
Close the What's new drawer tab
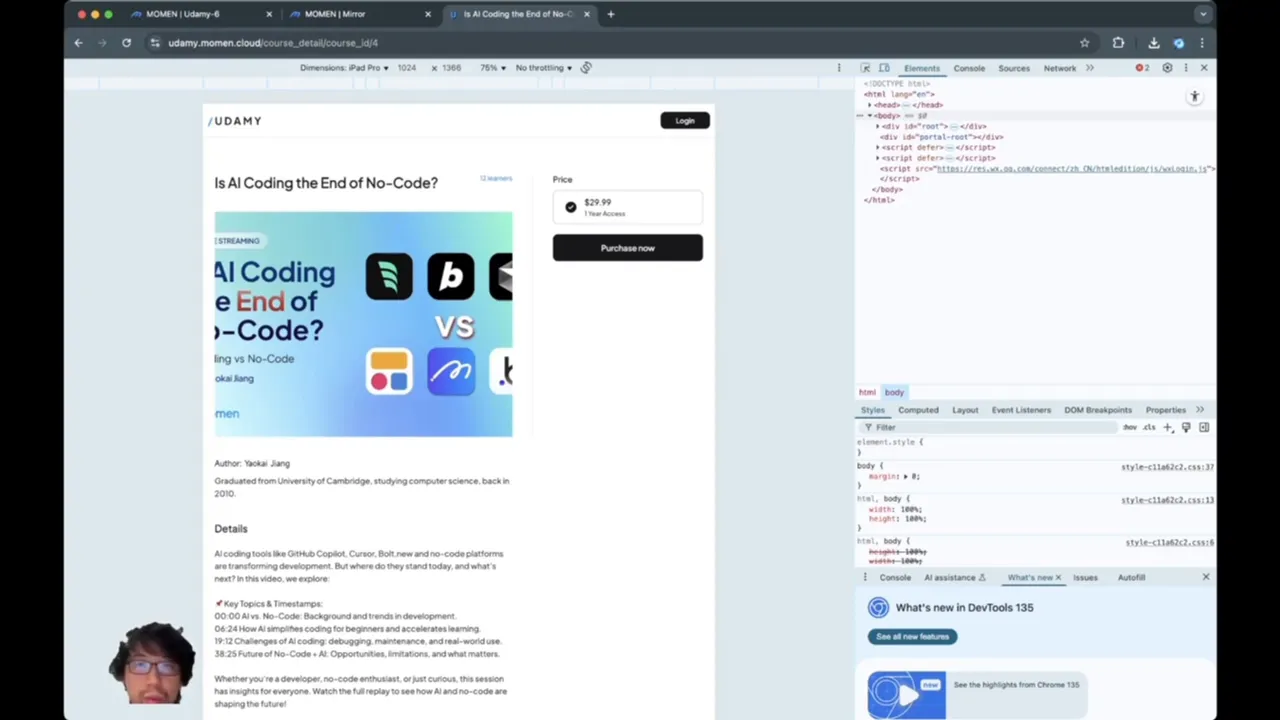[1058, 577]
